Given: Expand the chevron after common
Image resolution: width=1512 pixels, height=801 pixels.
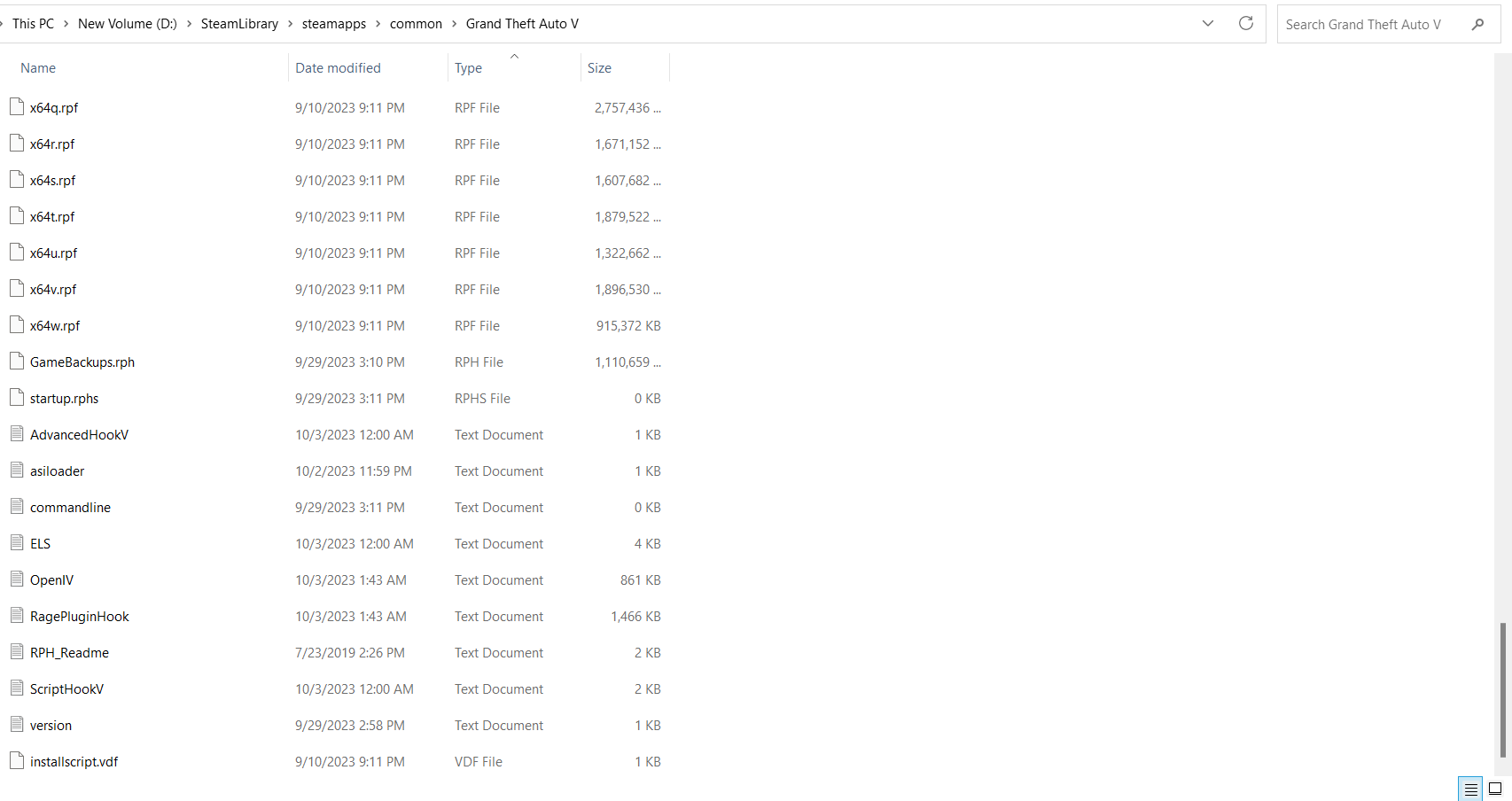Looking at the screenshot, I should 454,24.
